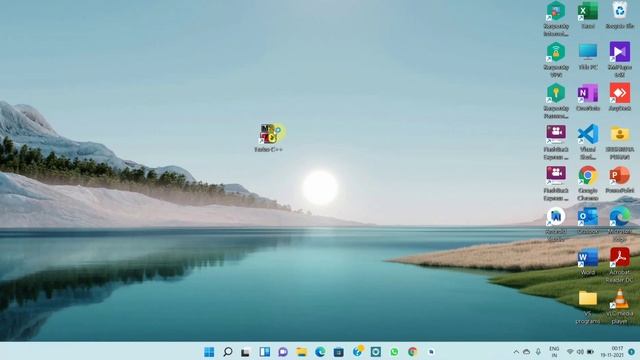640x360 pixels.
Task: Open the Get Help question-mark taskbar icon
Action: (x=358, y=351)
